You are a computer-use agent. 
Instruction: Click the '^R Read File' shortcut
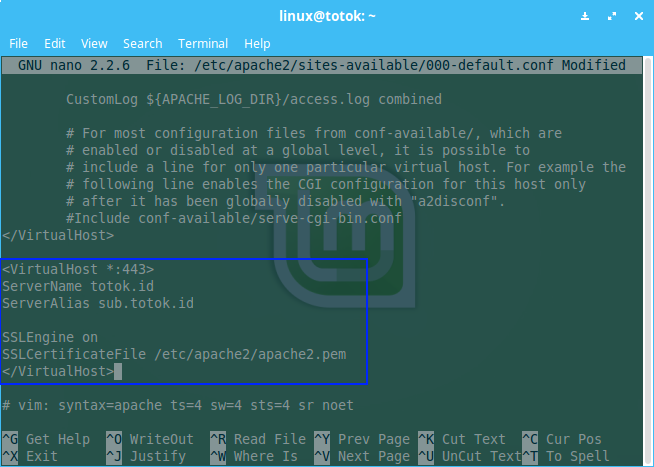point(258,439)
